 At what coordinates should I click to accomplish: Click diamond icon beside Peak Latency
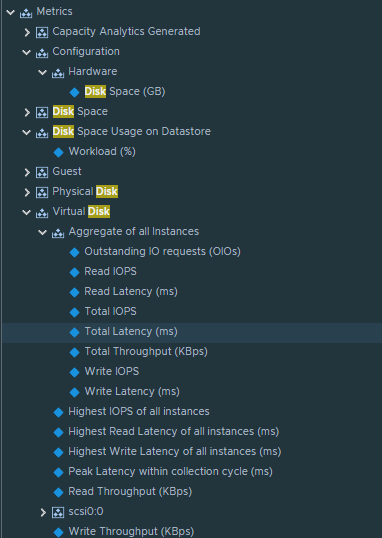click(59, 472)
